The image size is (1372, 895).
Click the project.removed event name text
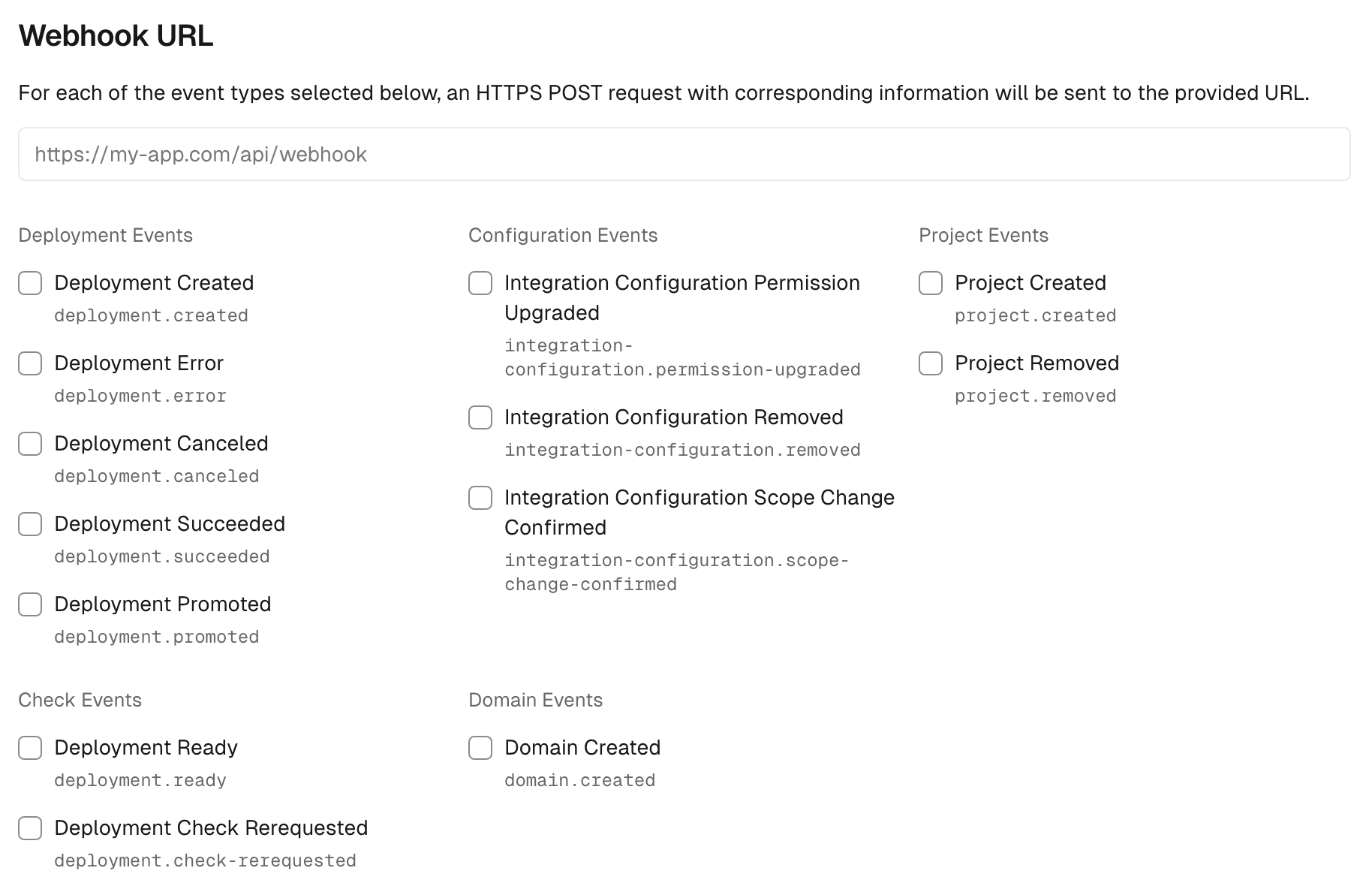(1035, 396)
